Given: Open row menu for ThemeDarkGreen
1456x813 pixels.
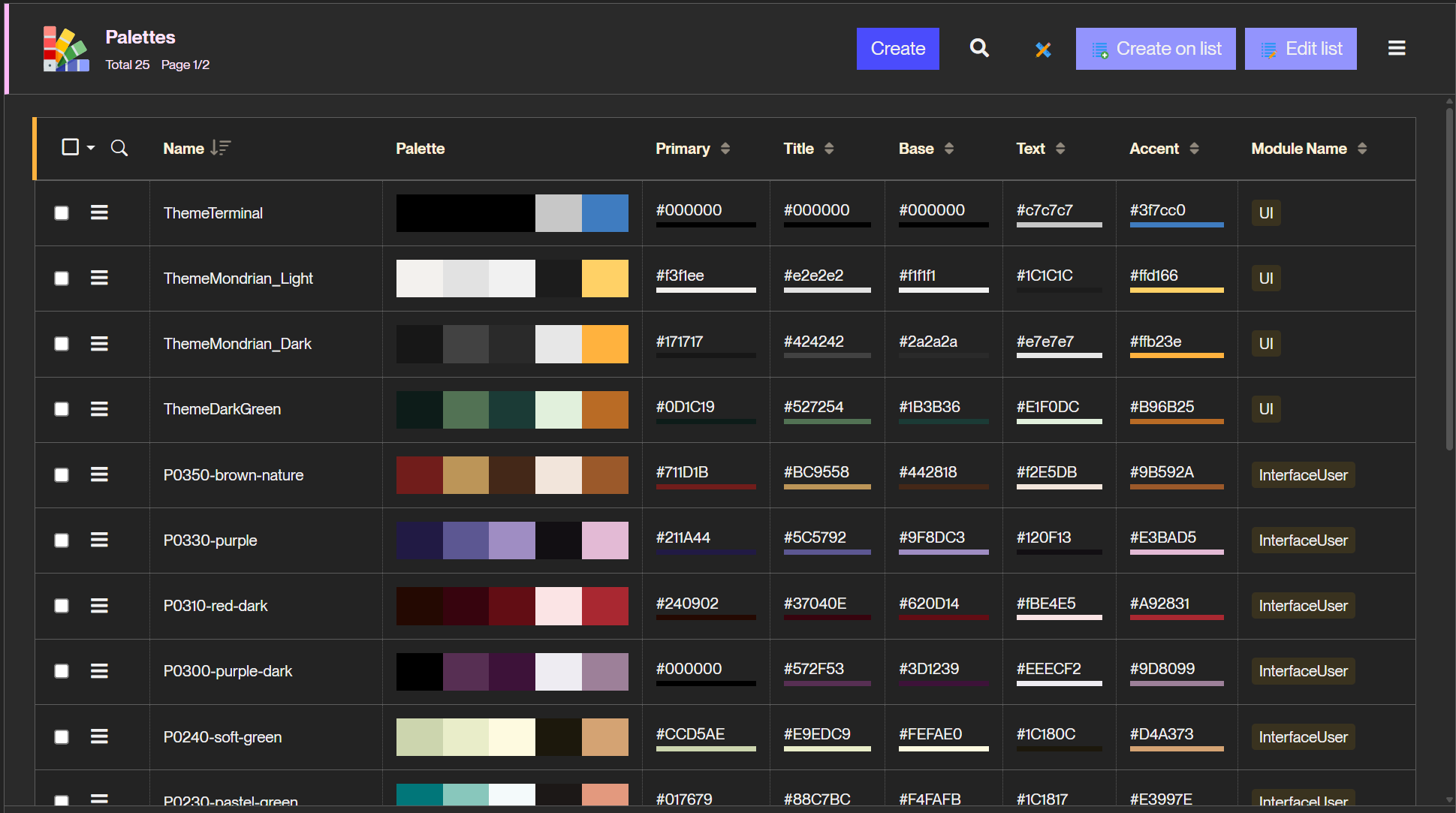Looking at the screenshot, I should tap(99, 409).
